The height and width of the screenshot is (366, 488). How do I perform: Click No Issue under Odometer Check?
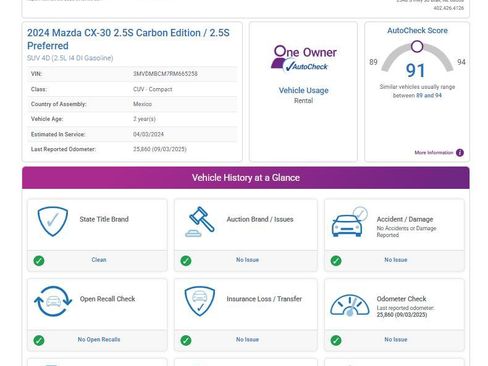click(396, 339)
